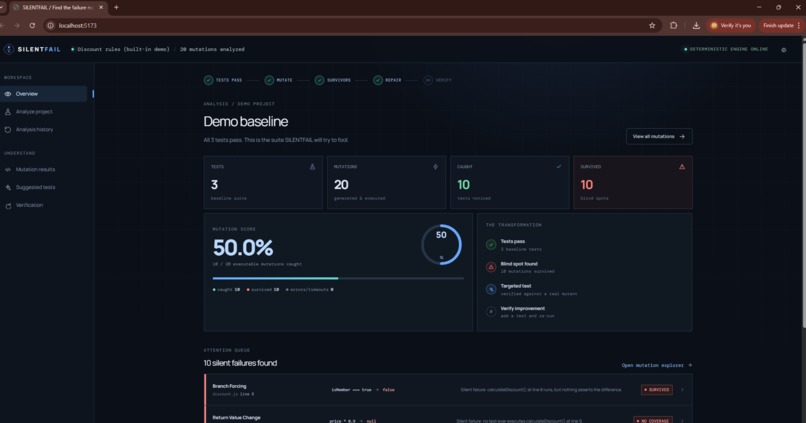Click the browser address bar
The image size is (806, 423).
[350, 25]
